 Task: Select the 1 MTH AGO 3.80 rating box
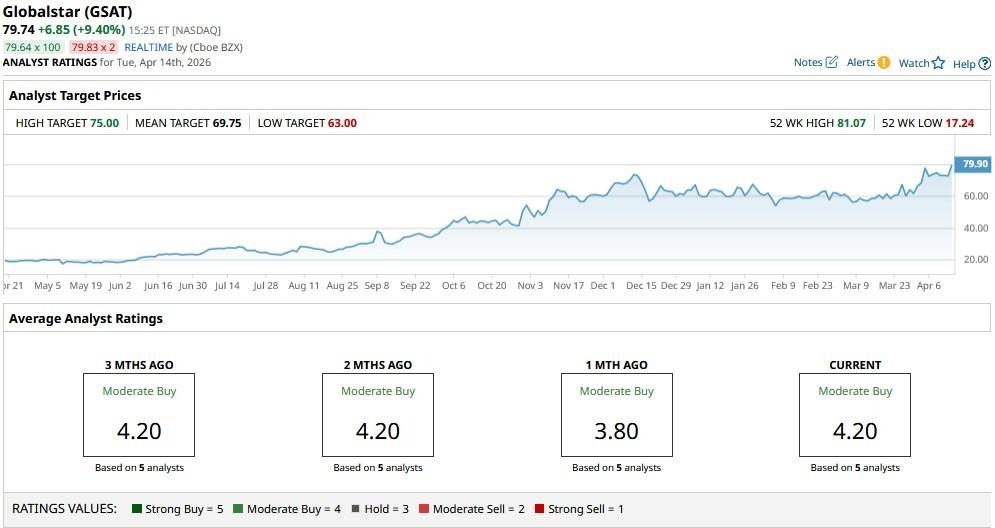[616, 415]
